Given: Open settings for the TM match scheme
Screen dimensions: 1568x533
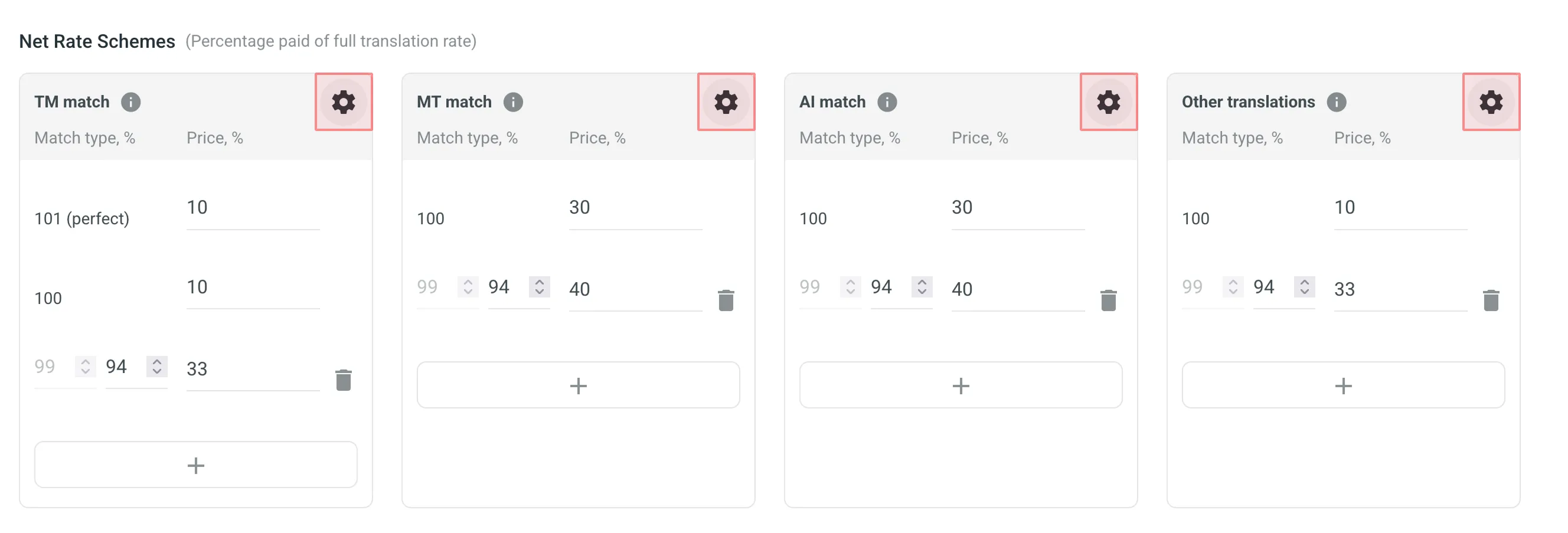Looking at the screenshot, I should click(344, 102).
